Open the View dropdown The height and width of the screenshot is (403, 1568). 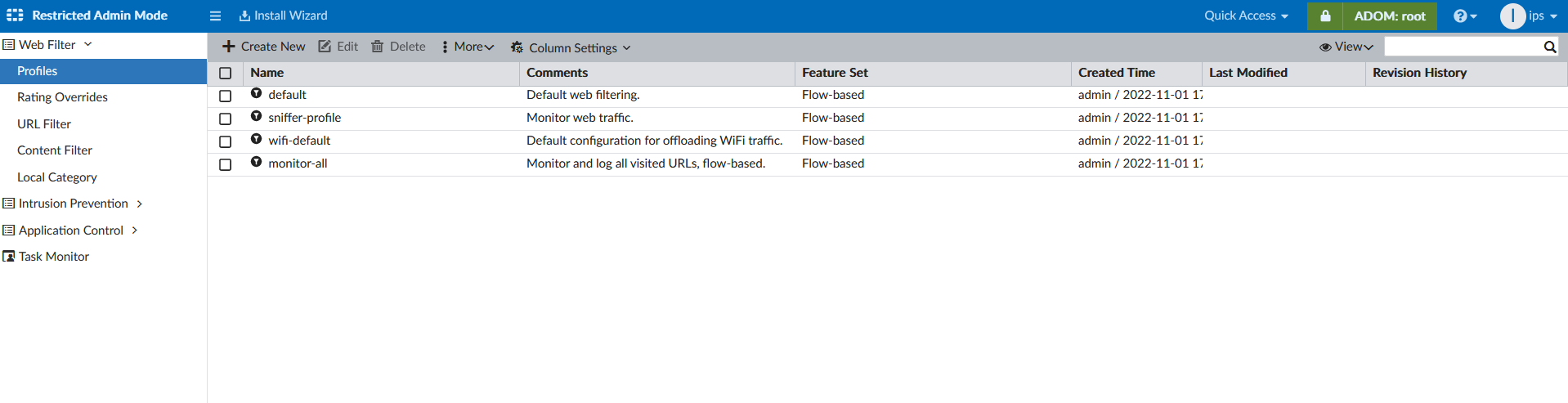[x=1346, y=47]
